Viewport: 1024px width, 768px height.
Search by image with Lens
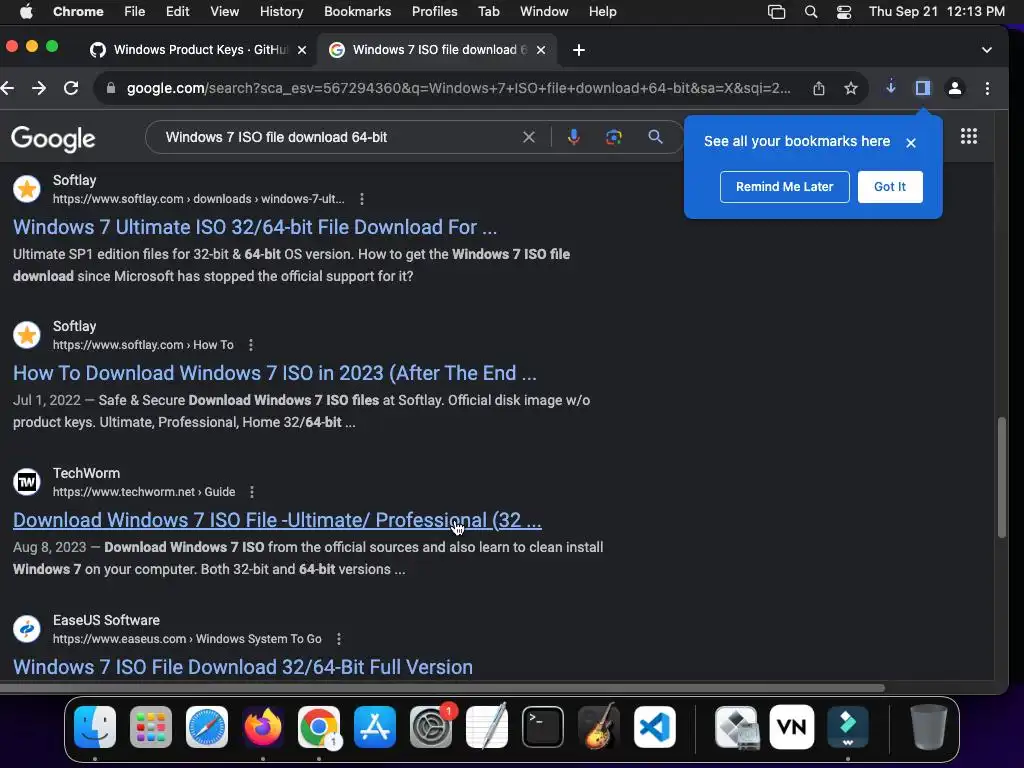point(614,137)
